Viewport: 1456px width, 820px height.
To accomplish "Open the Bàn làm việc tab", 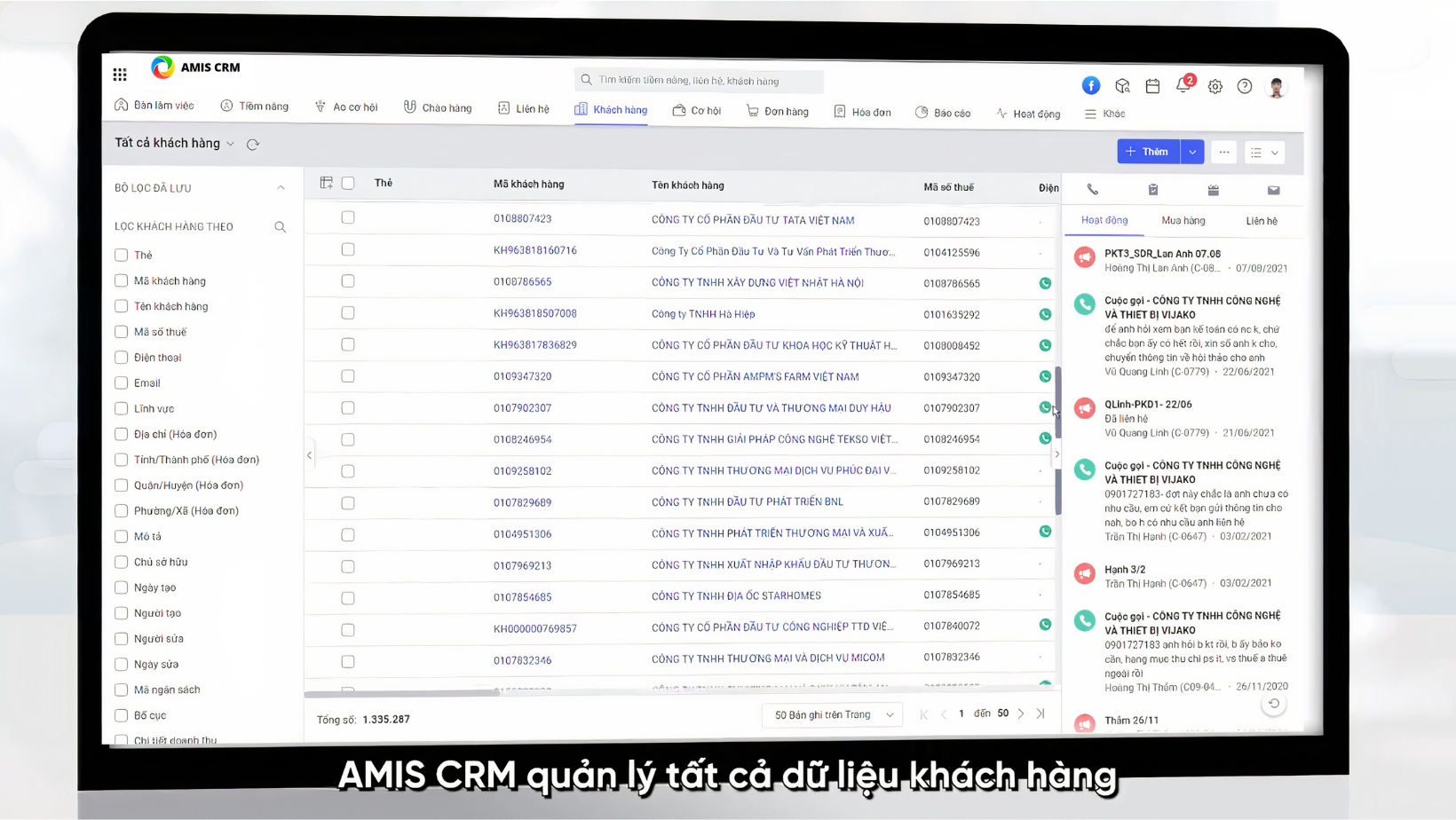I will pos(154,105).
